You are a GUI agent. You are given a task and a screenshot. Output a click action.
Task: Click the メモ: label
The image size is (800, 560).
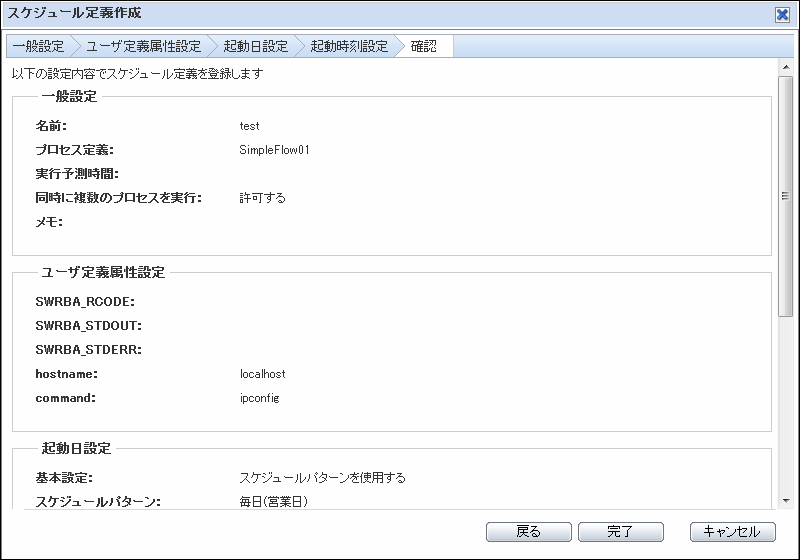click(49, 222)
